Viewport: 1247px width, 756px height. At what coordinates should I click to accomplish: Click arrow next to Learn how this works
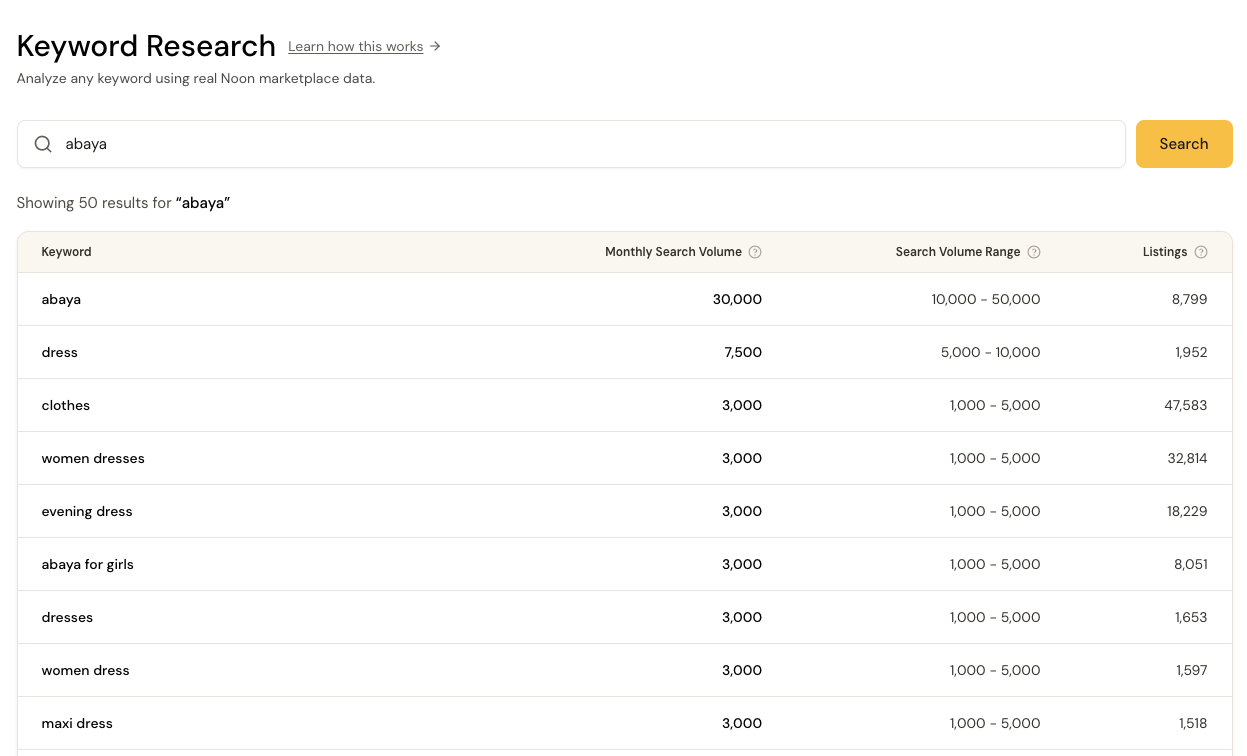coord(435,46)
